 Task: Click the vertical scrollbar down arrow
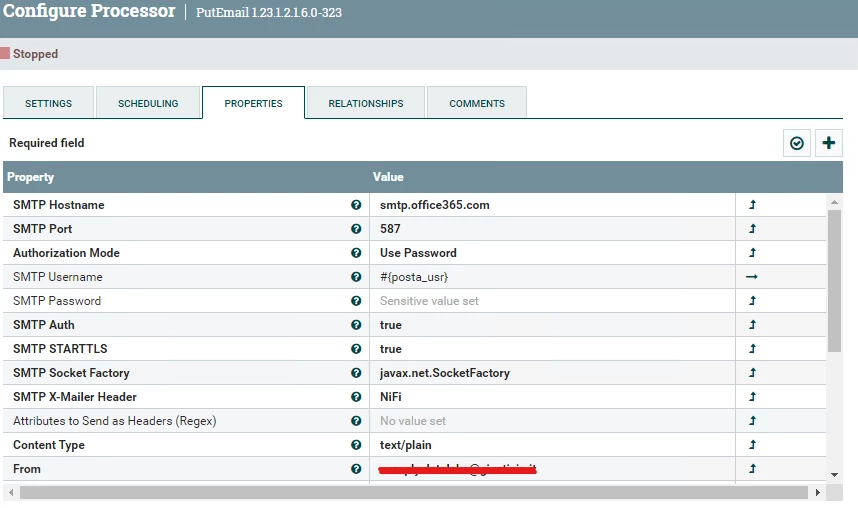click(834, 475)
